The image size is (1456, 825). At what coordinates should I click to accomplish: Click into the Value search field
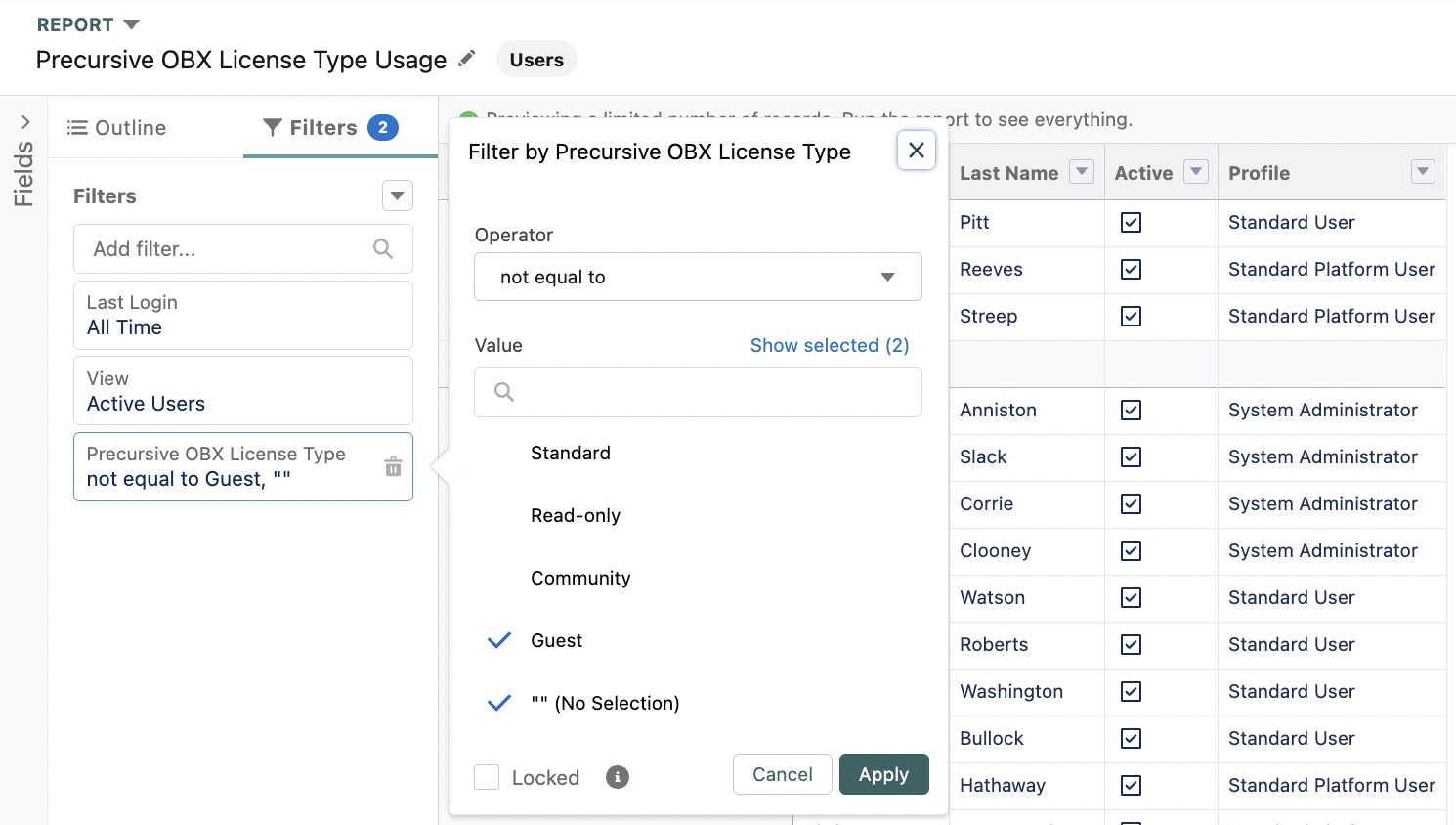[x=698, y=392]
